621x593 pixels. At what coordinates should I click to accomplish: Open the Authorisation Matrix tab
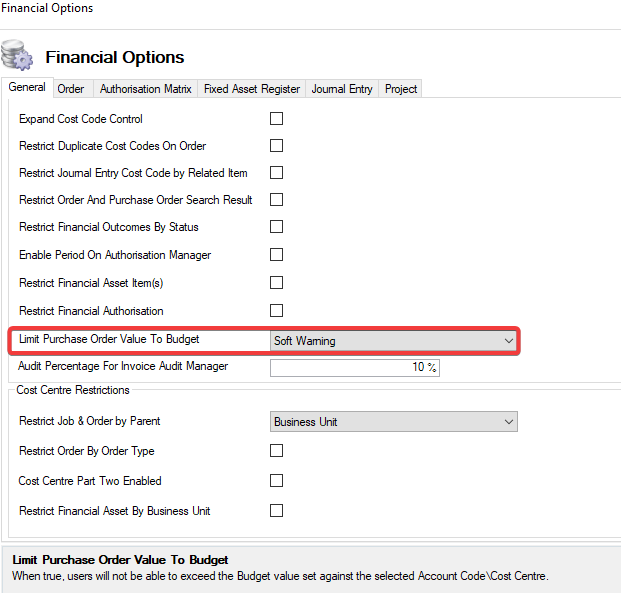click(146, 89)
